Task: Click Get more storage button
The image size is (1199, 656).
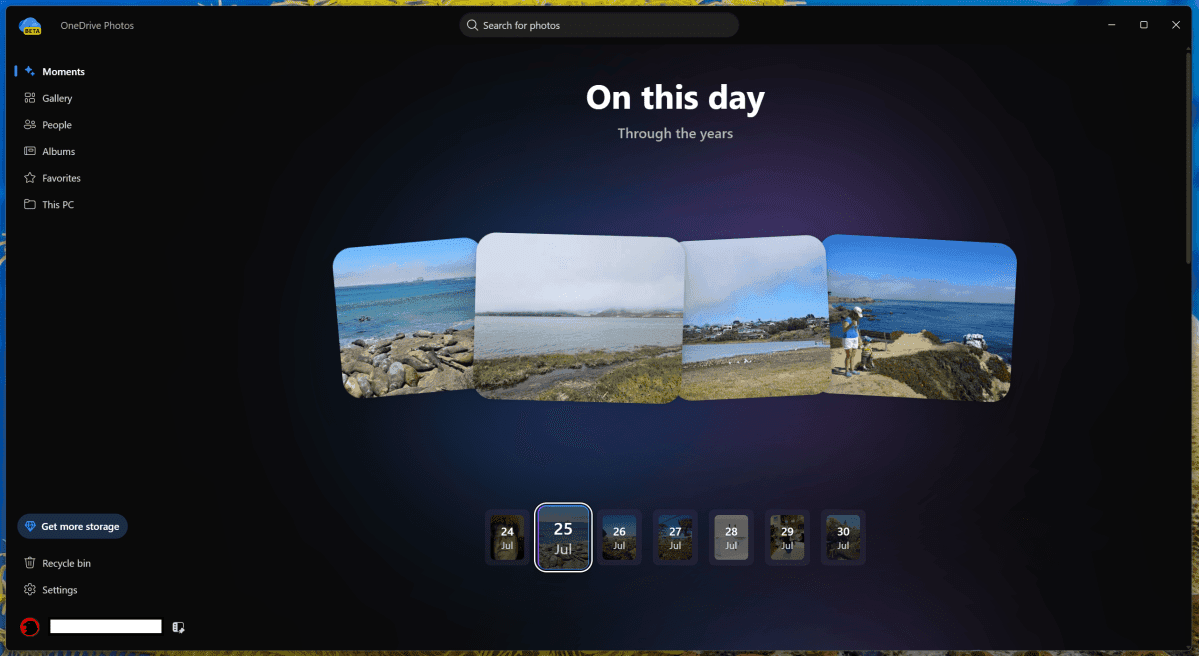Action: click(x=73, y=526)
